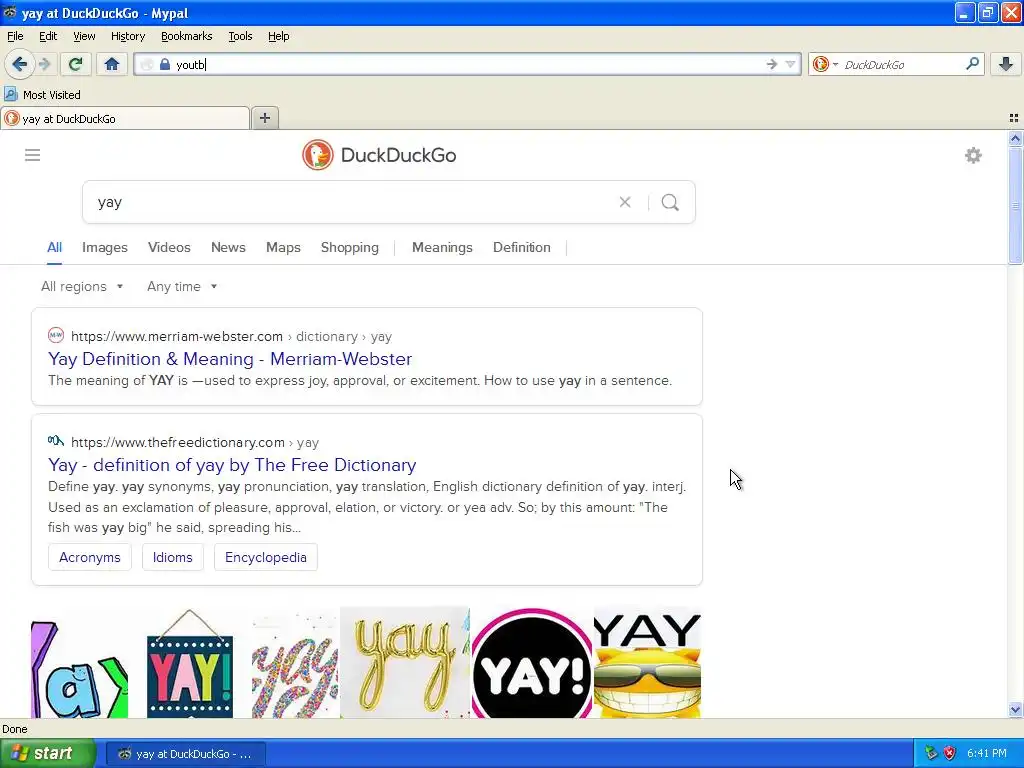Go forward with the Forward arrow button
1024x768 pixels.
point(44,64)
